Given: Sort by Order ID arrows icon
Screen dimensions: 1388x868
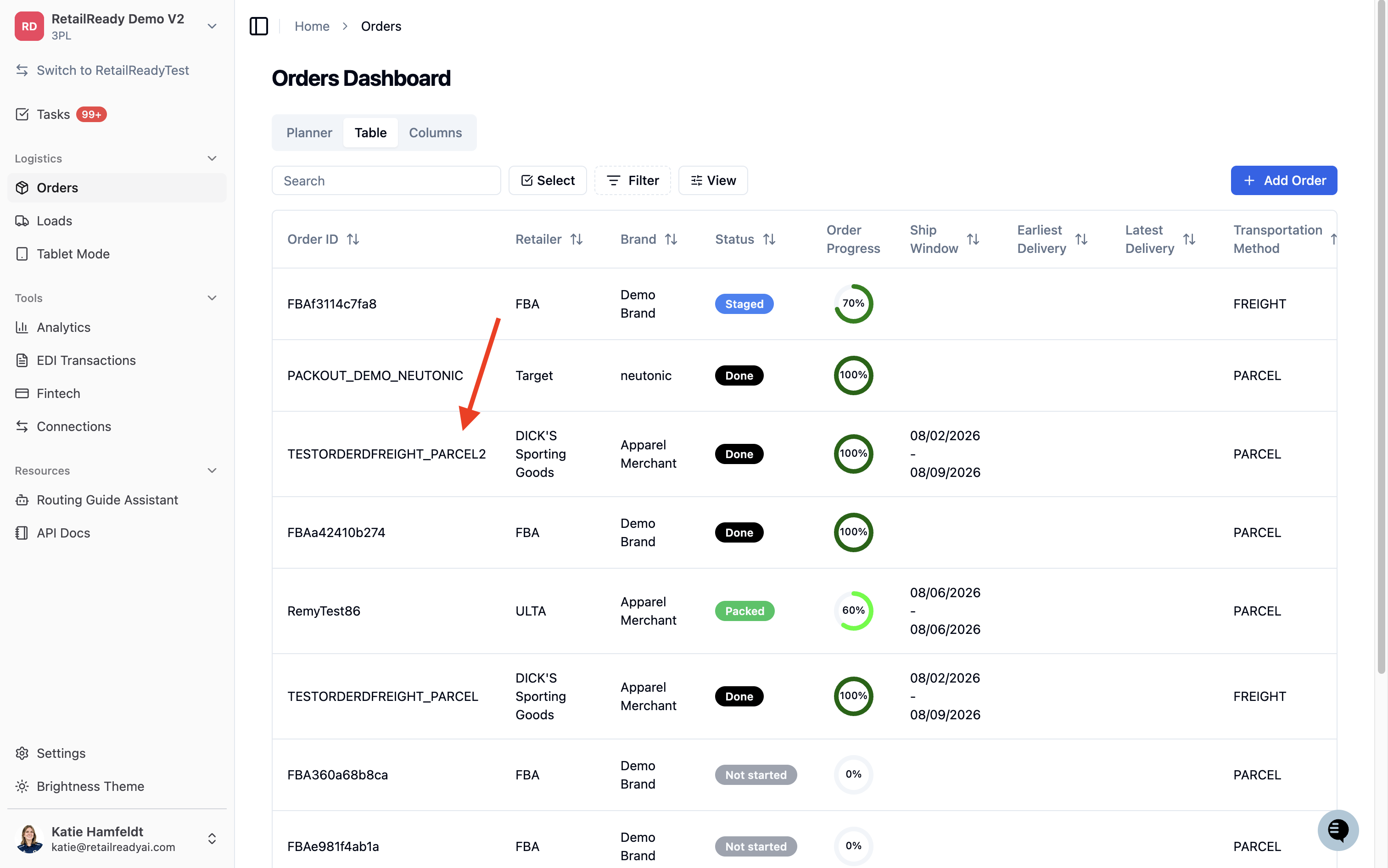Looking at the screenshot, I should [x=353, y=239].
